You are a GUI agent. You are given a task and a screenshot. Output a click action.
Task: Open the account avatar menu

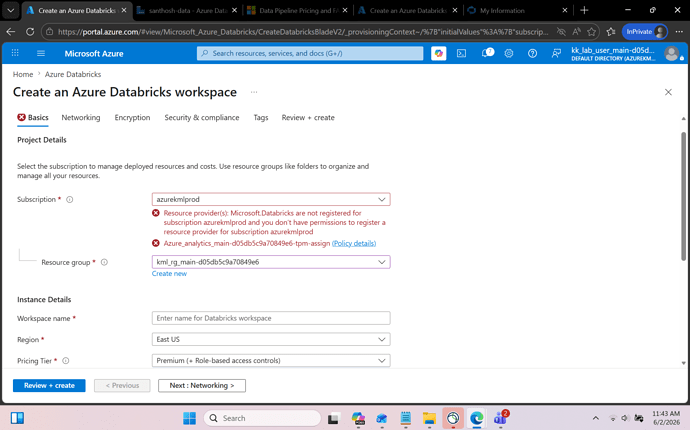pos(672,53)
